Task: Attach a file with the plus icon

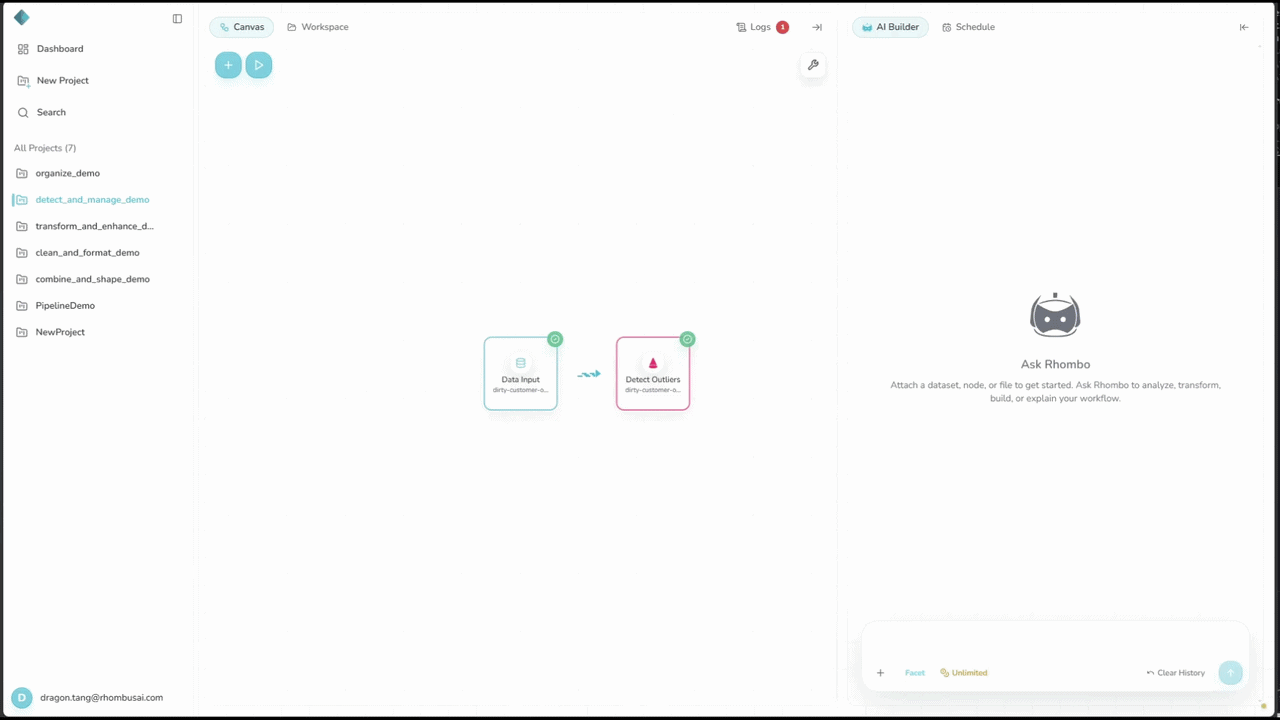Action: click(880, 673)
